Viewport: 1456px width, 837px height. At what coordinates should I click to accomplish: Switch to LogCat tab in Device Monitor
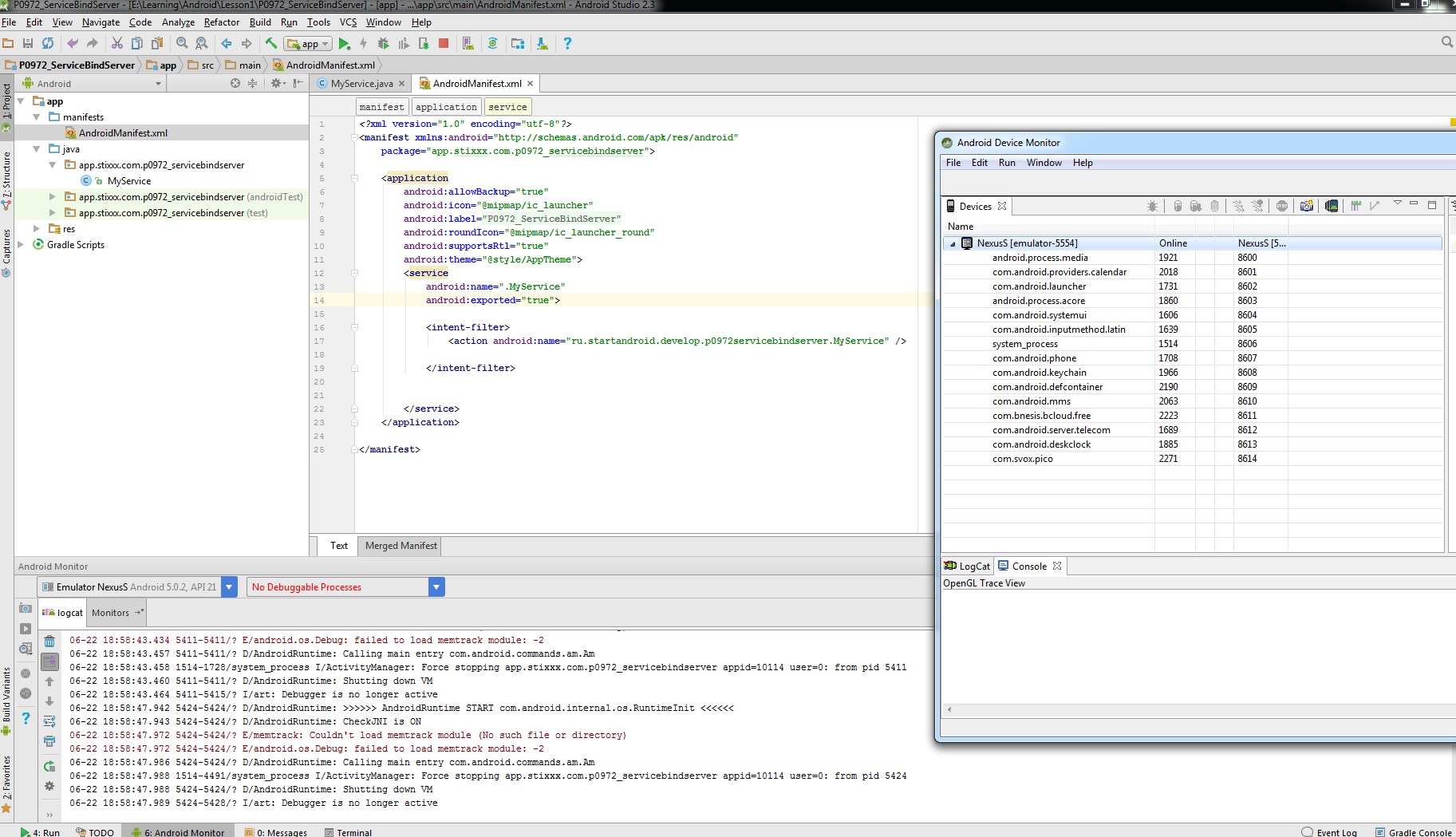click(967, 567)
